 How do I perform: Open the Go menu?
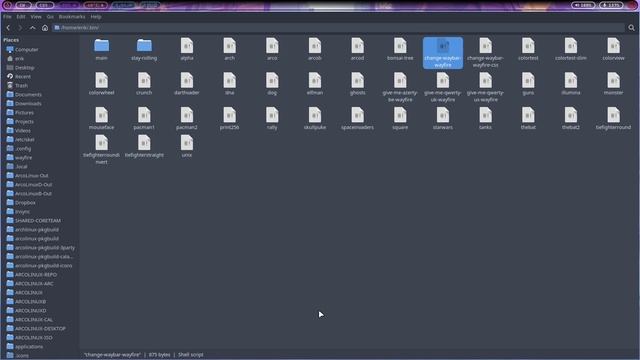(50, 17)
